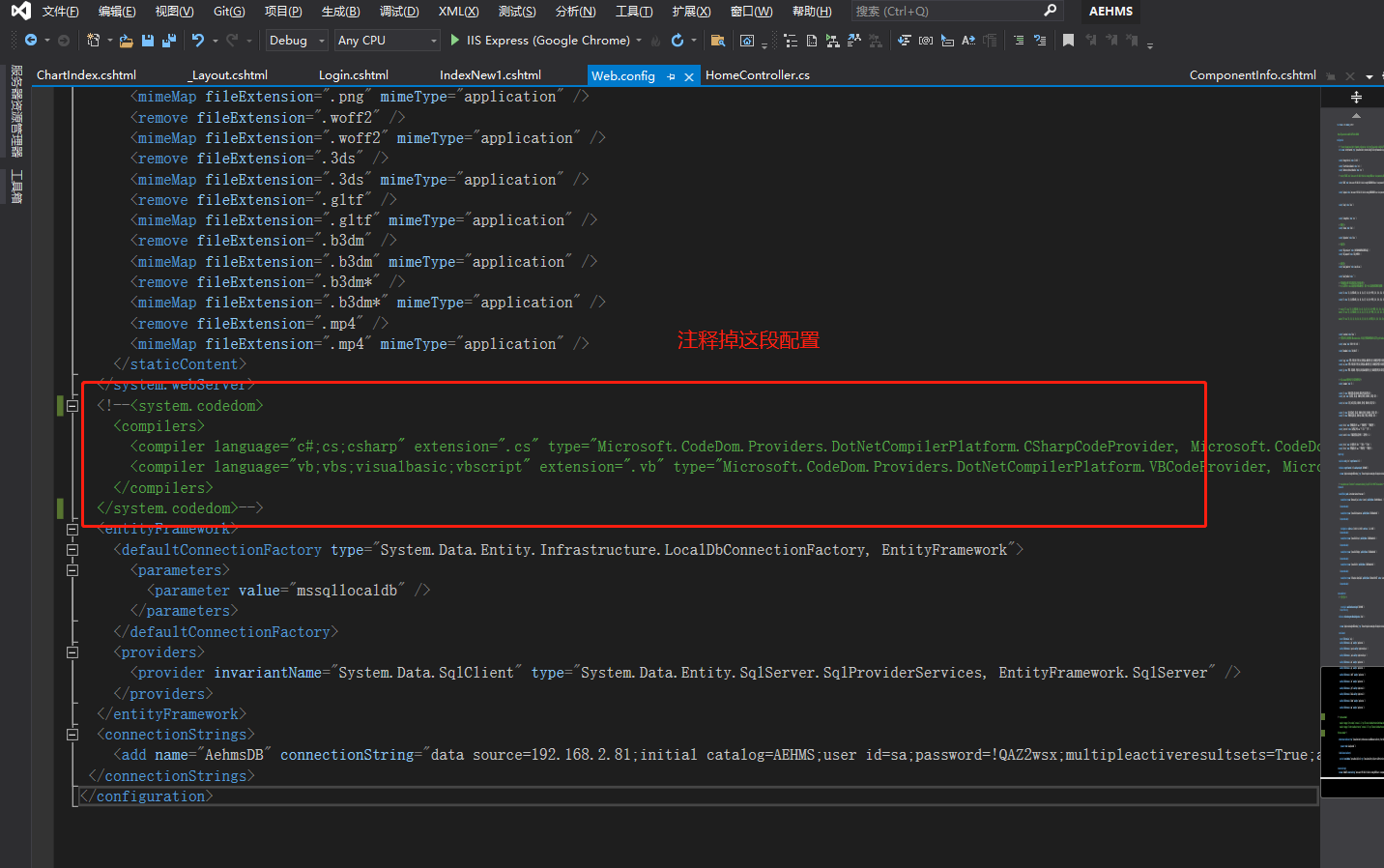Switch to the _Layout.cshtml tab
The image size is (1384, 868).
click(228, 75)
